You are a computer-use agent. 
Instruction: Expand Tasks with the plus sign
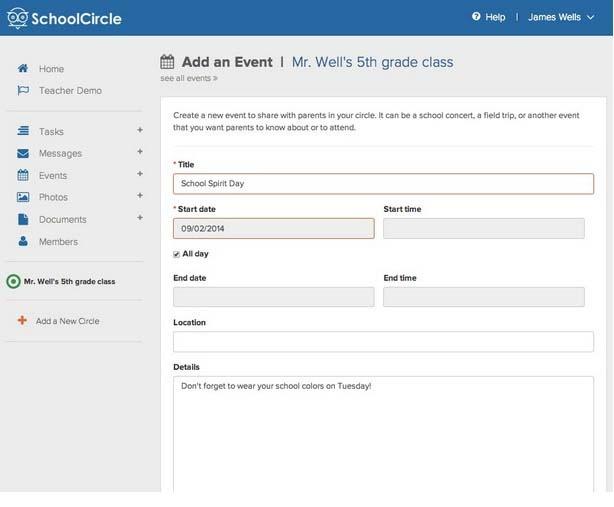(x=140, y=130)
